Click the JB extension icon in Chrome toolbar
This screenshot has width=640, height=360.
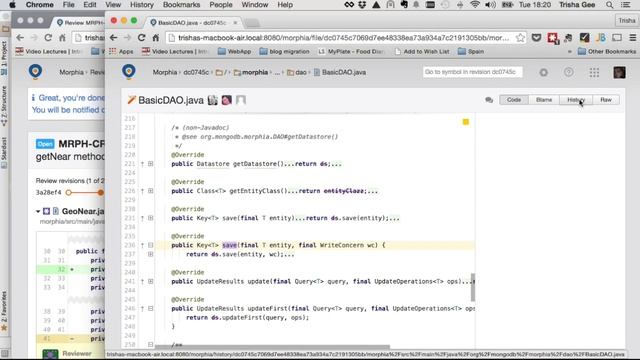[x=601, y=38]
